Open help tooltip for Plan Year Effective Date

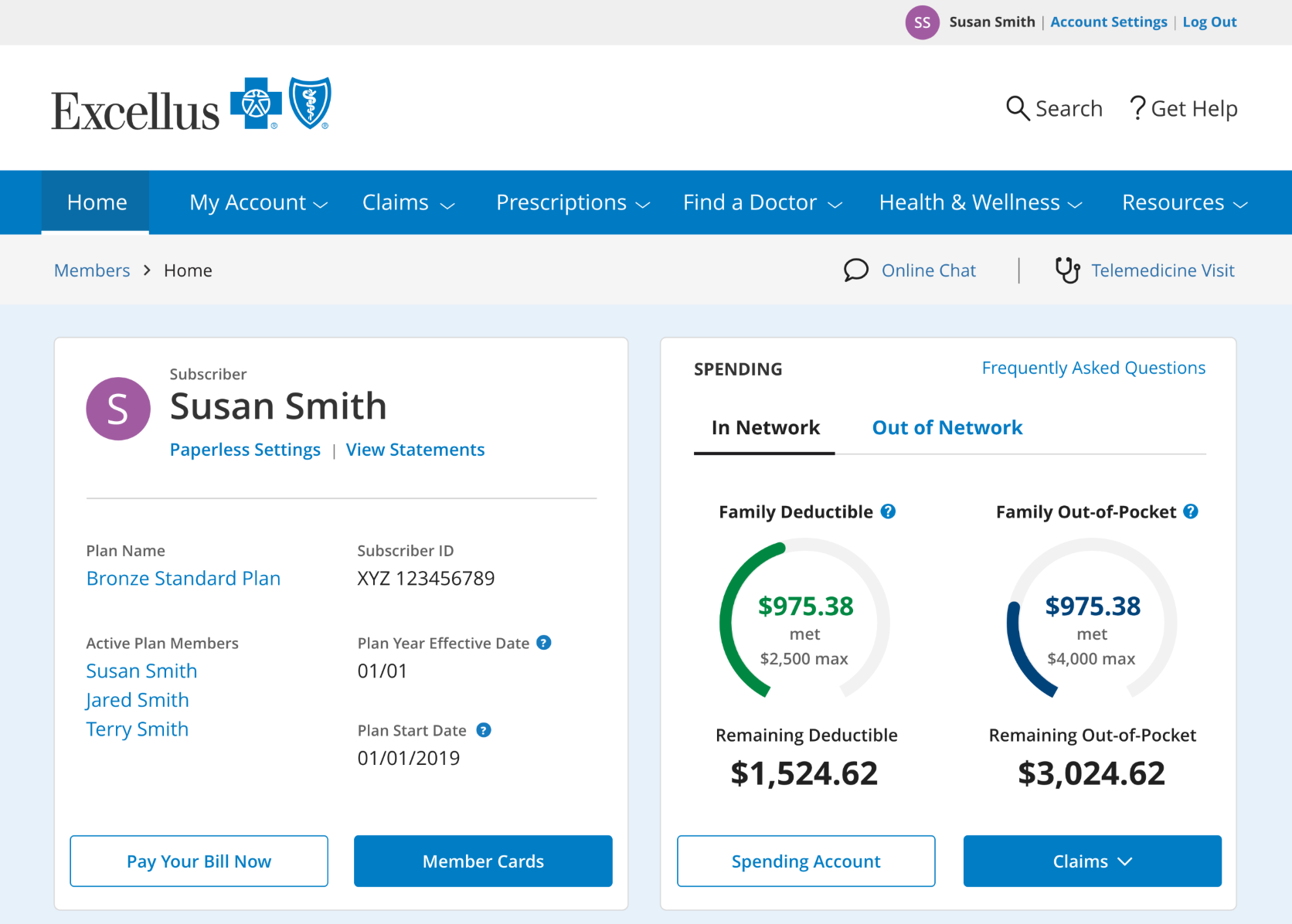coord(544,643)
